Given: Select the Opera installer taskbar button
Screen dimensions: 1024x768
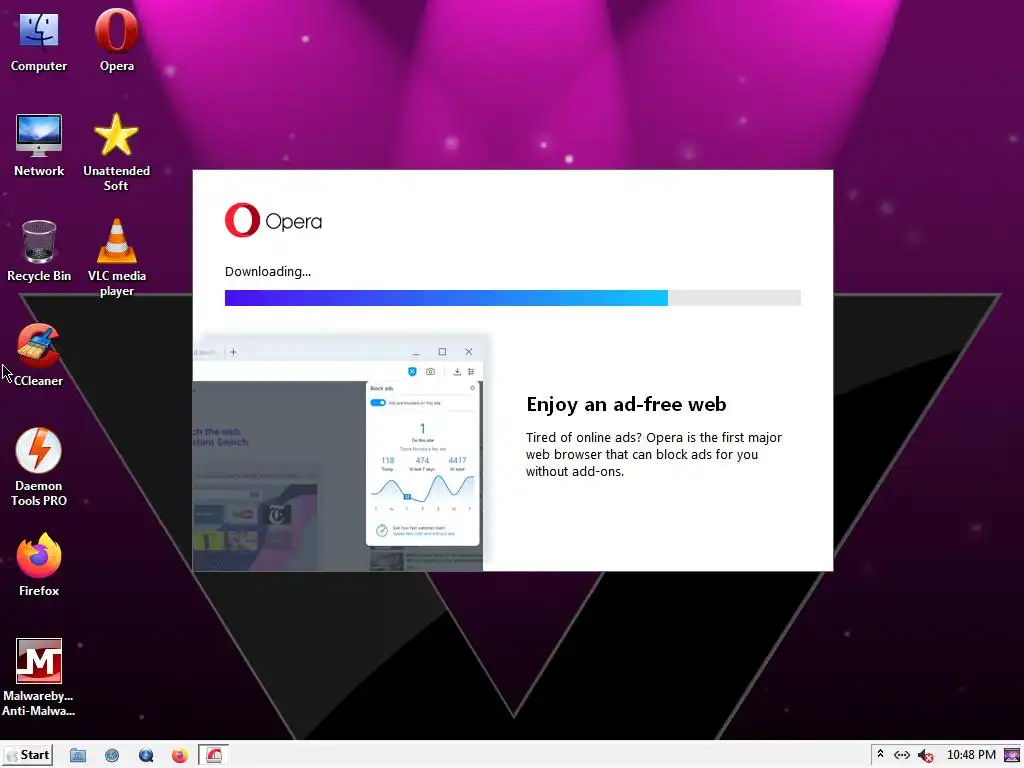Looking at the screenshot, I should [214, 755].
